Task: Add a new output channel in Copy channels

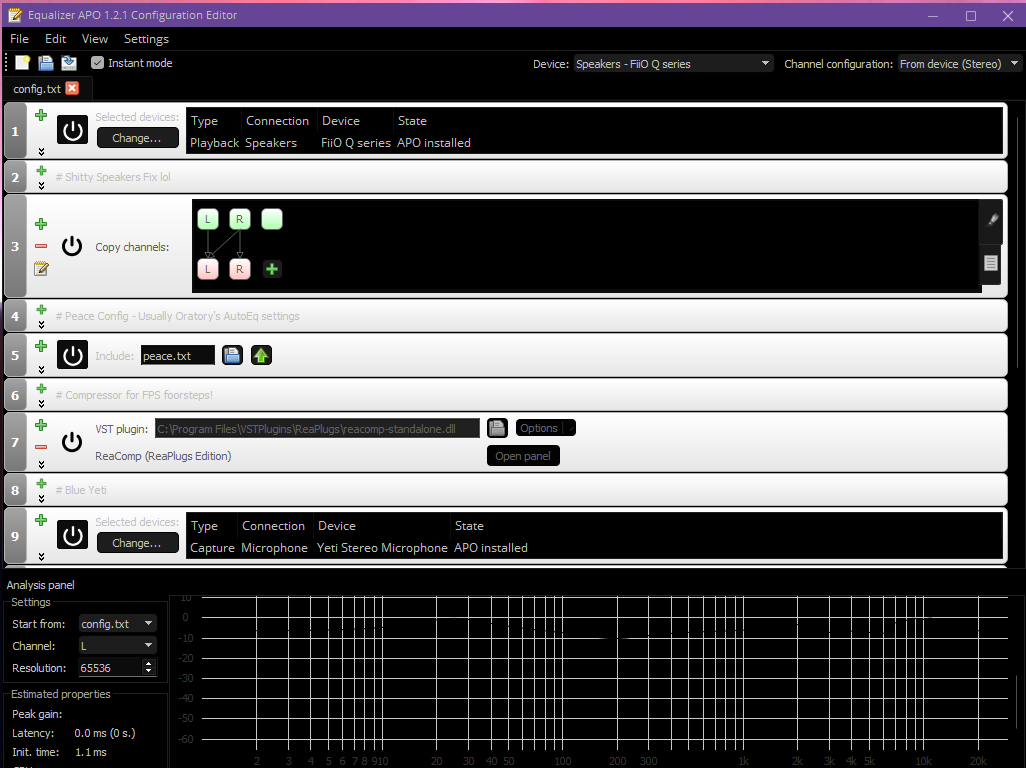Action: [271, 268]
